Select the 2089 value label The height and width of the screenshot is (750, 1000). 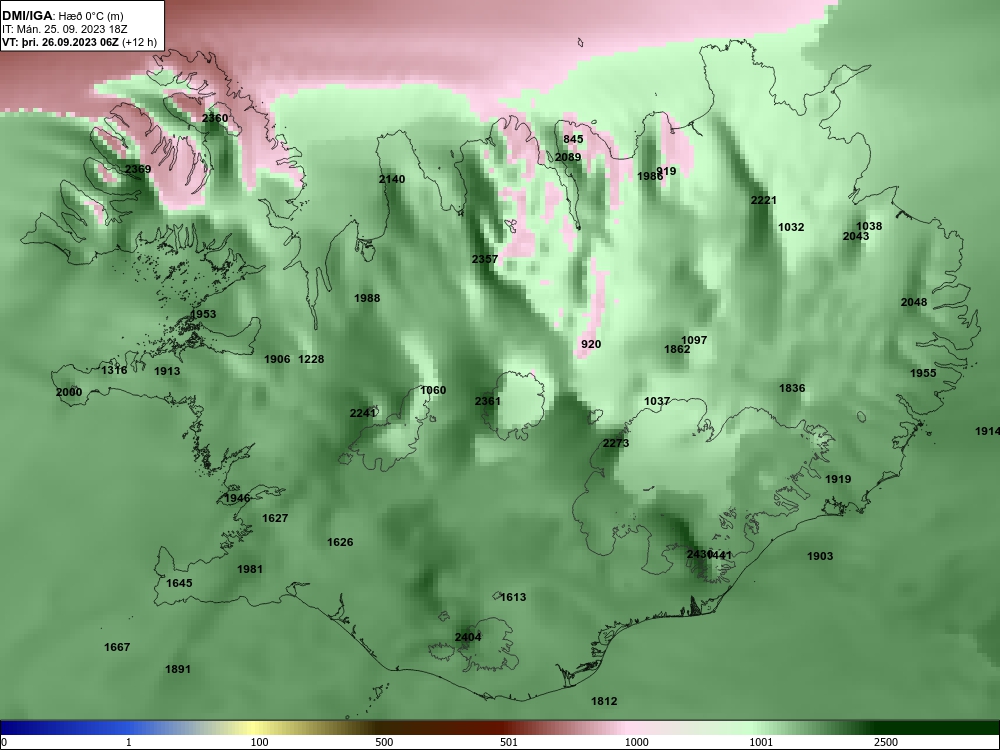click(568, 157)
